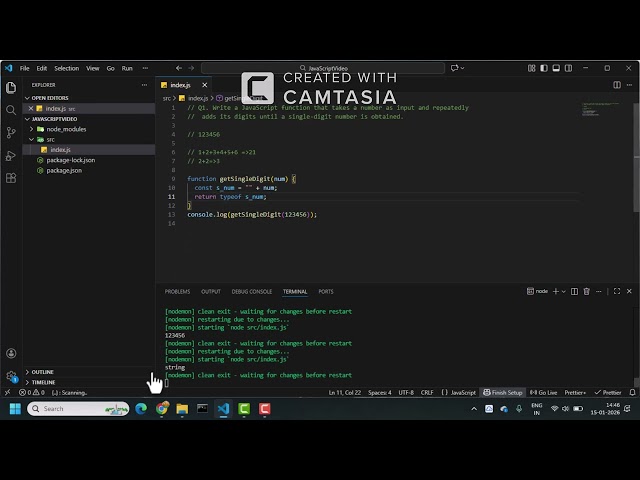Go back with the navigation arrow
Image resolution: width=640 pixels, height=480 pixels.
click(179, 68)
